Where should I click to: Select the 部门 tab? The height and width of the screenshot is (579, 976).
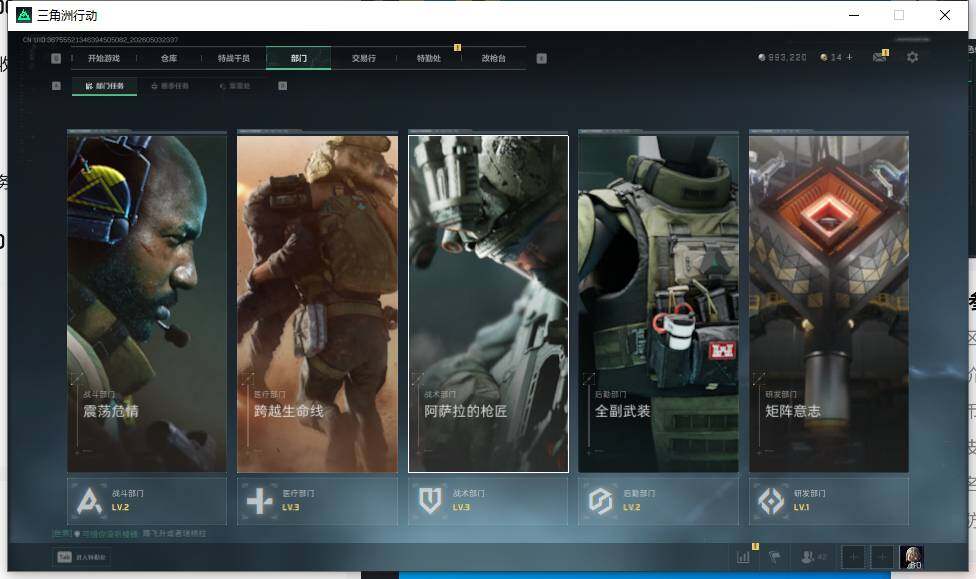coord(299,58)
